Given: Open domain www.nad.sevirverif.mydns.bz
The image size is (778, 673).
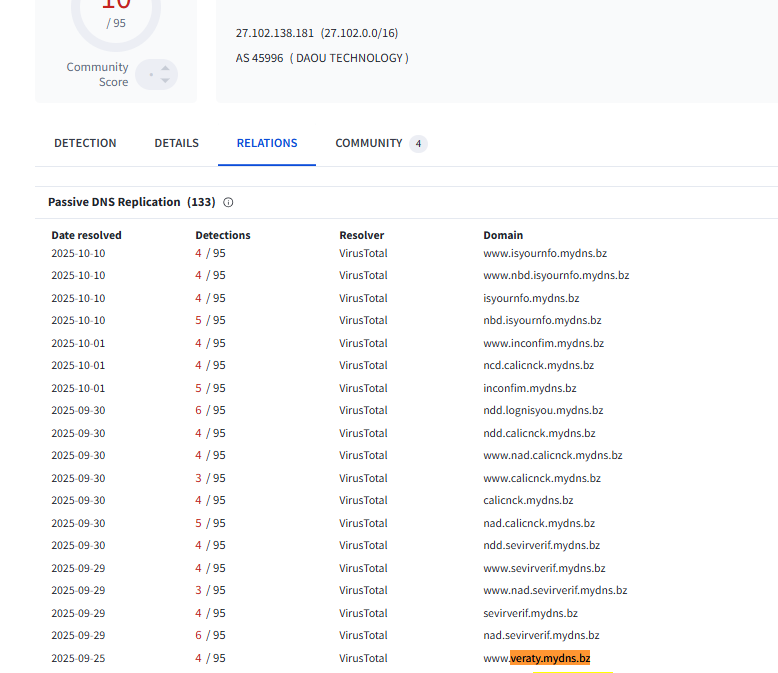Looking at the screenshot, I should 555,591.
